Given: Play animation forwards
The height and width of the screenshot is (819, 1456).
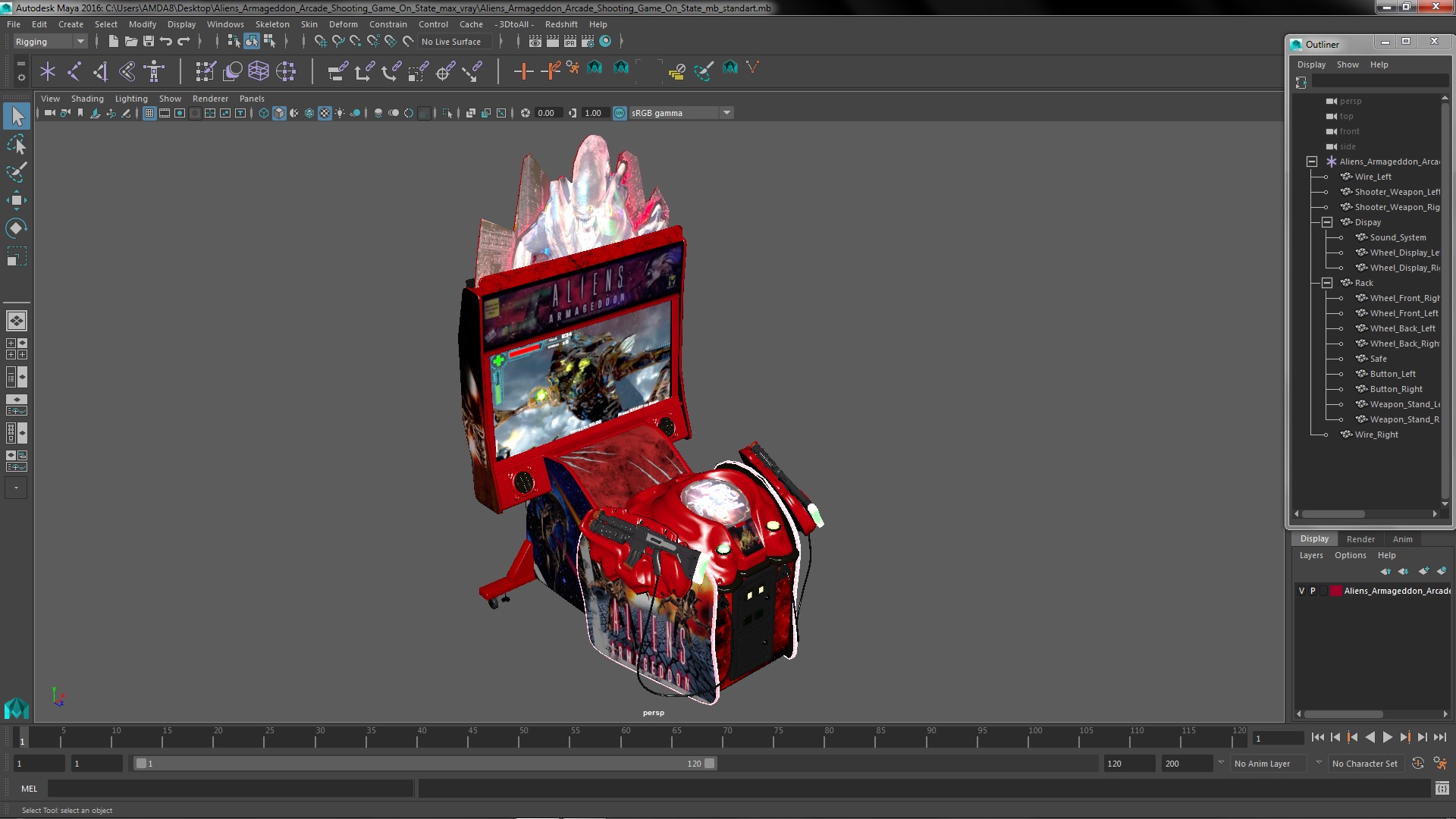Looking at the screenshot, I should click(x=1387, y=737).
